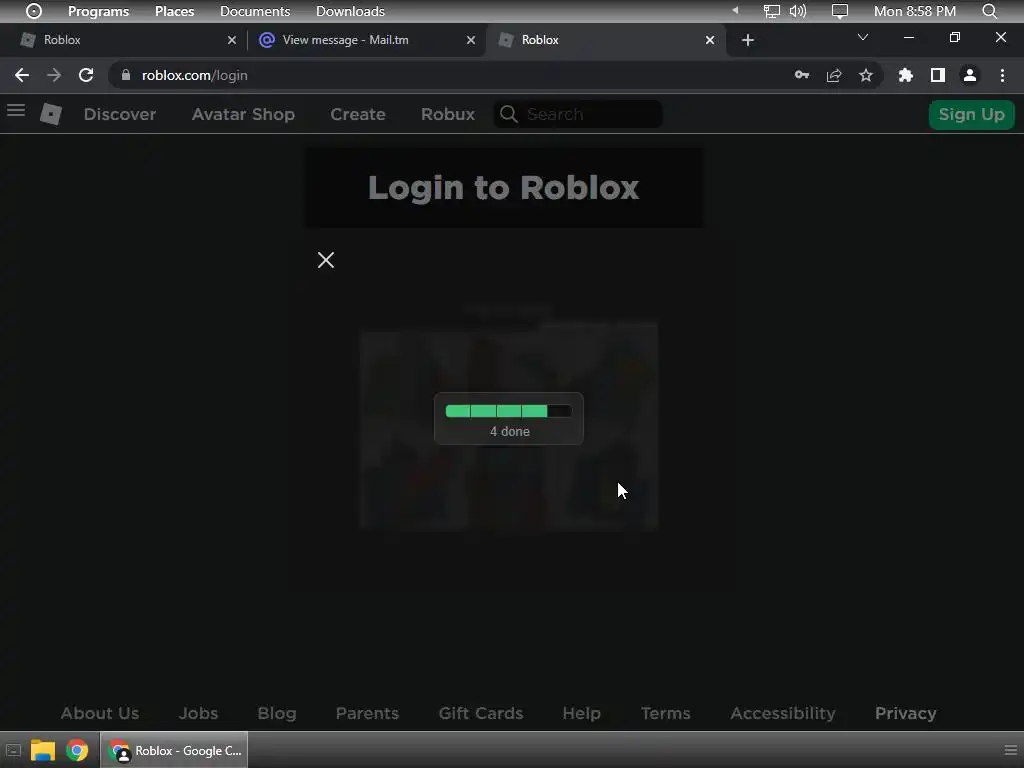Click the share page icon in address bar
Viewport: 1024px width, 768px height.
click(834, 75)
